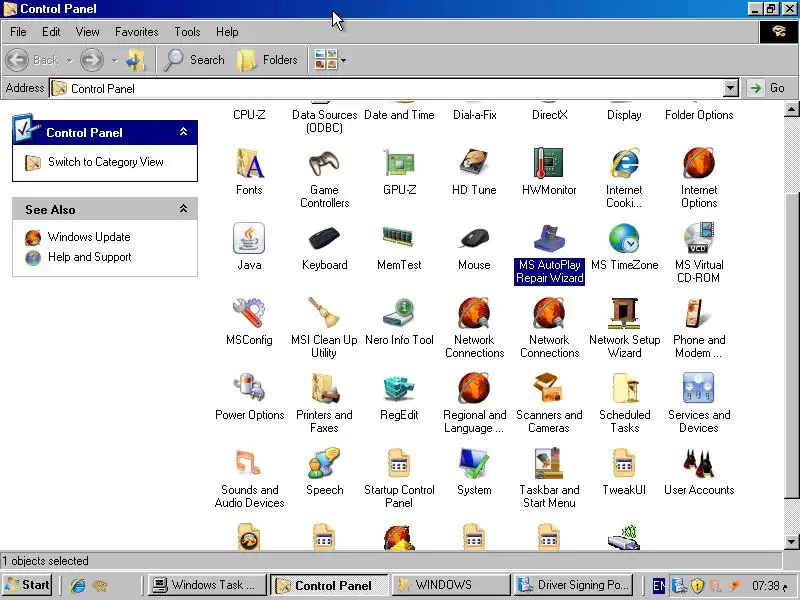The height and width of the screenshot is (600, 800).
Task: Open MS AutoPlay Repair Wizard icon
Action: point(549,238)
